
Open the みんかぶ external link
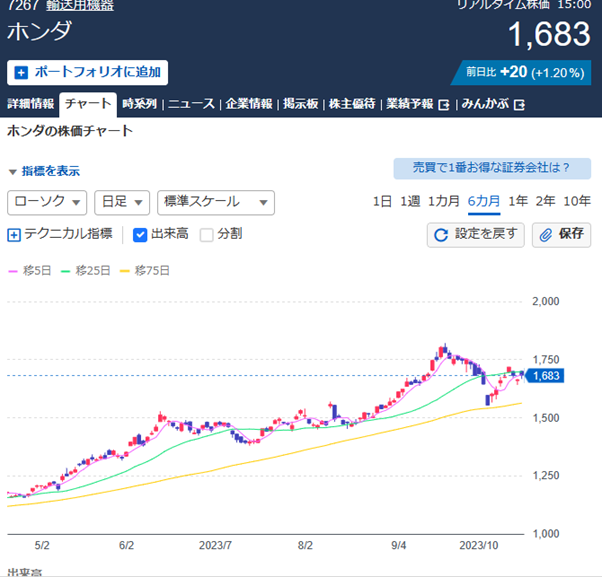coord(493,104)
